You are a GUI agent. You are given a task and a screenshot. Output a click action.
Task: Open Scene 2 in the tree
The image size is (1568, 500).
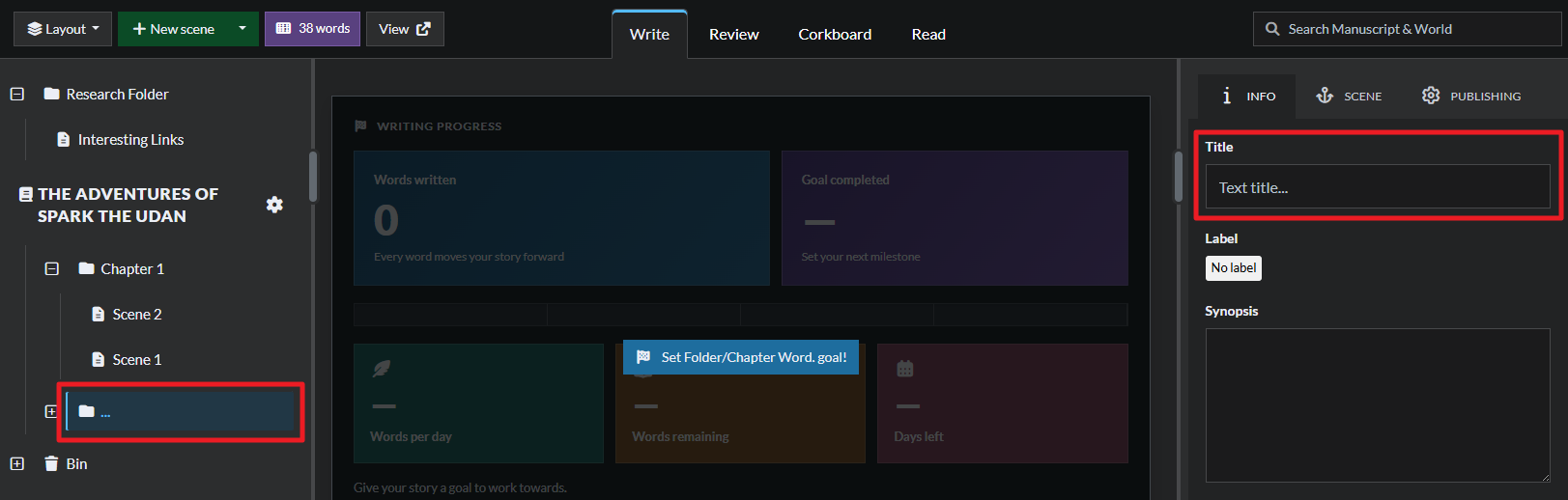click(137, 314)
